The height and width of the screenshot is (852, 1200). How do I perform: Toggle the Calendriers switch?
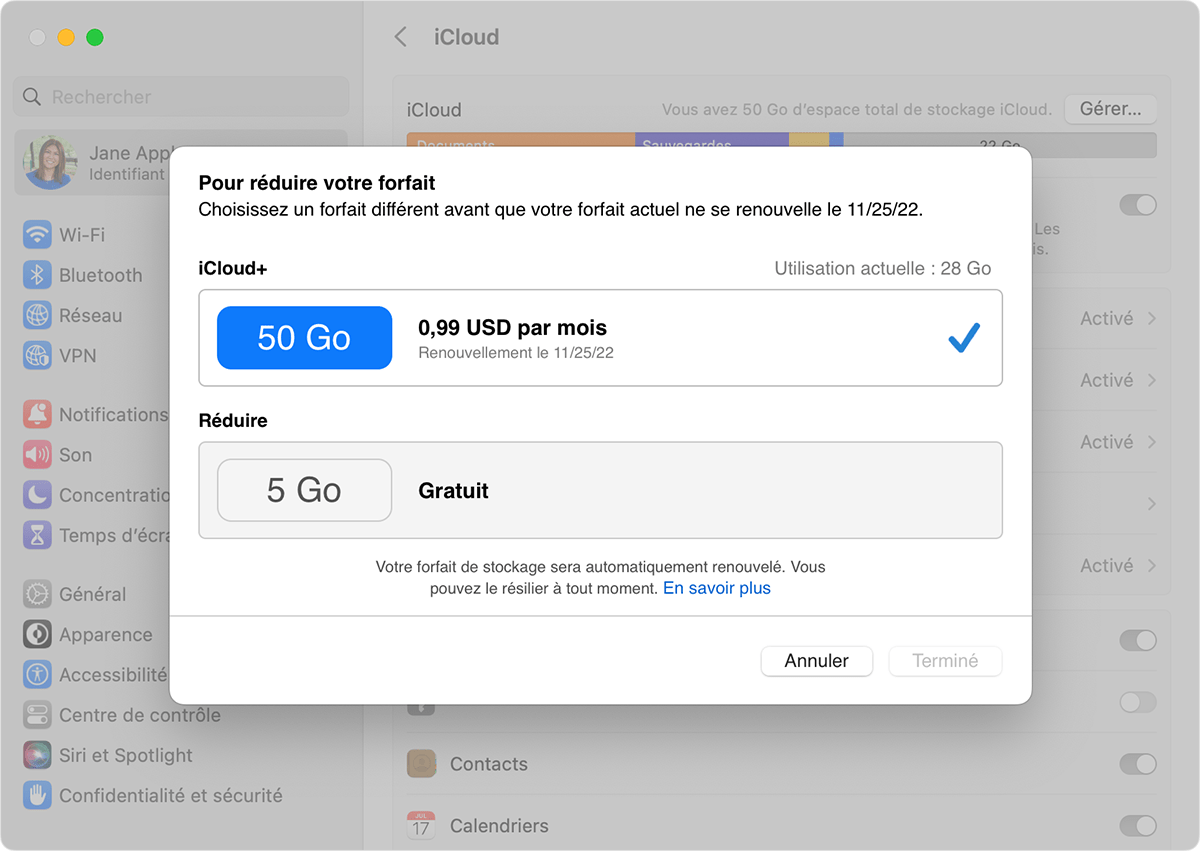1137,826
